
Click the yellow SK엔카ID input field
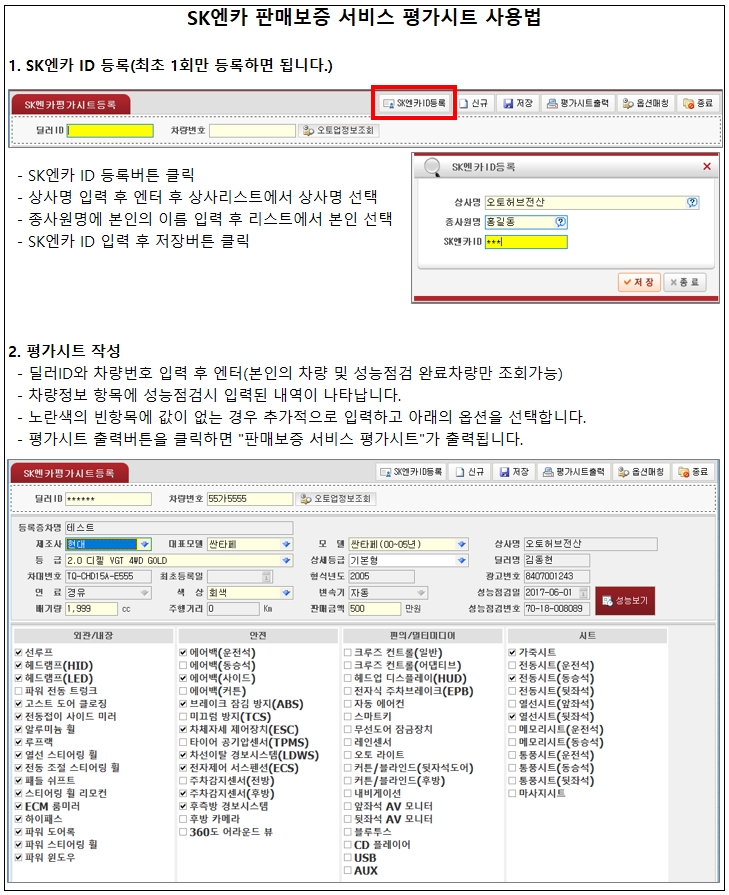click(x=526, y=242)
